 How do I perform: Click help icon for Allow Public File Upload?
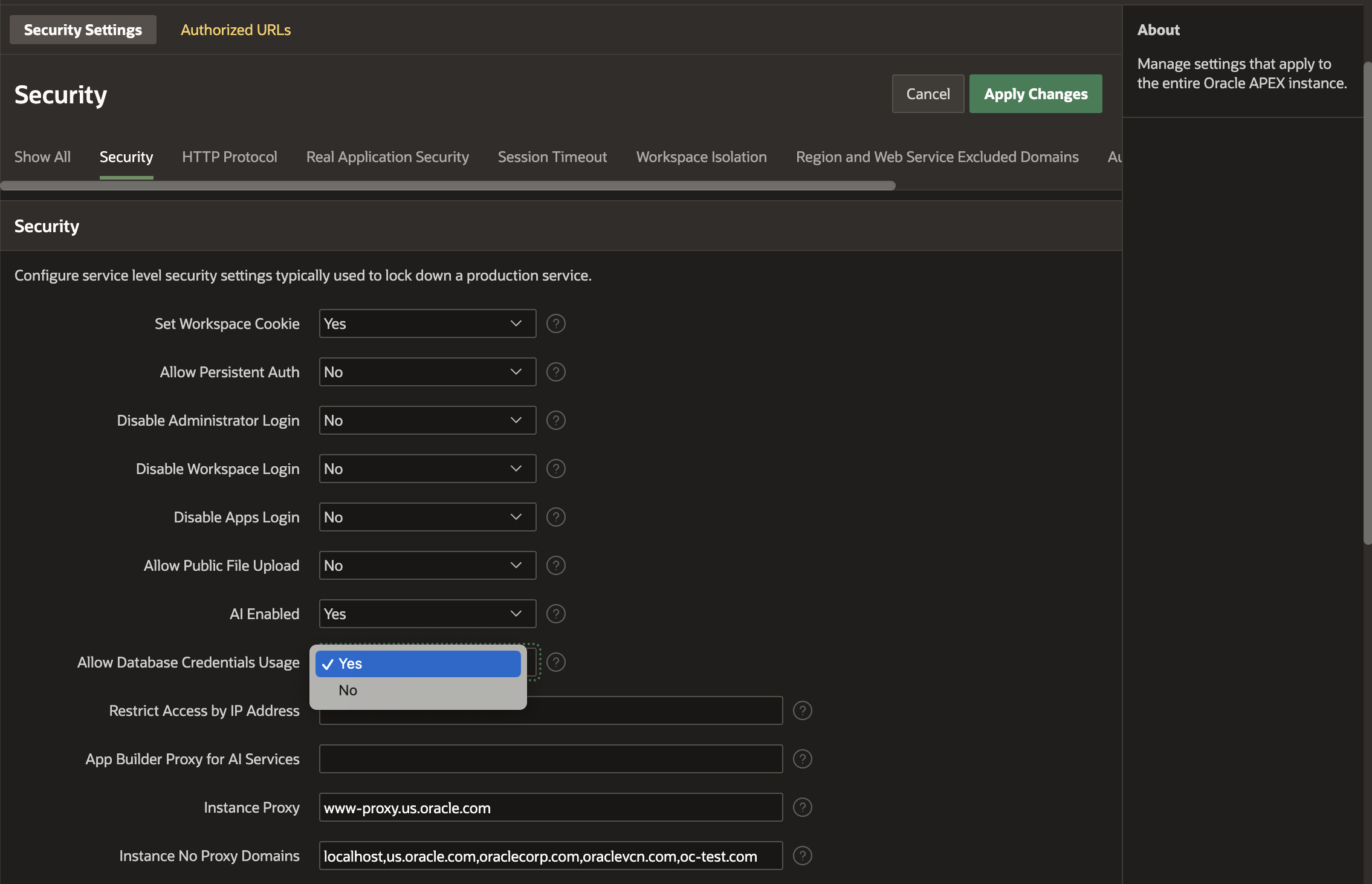tap(555, 565)
